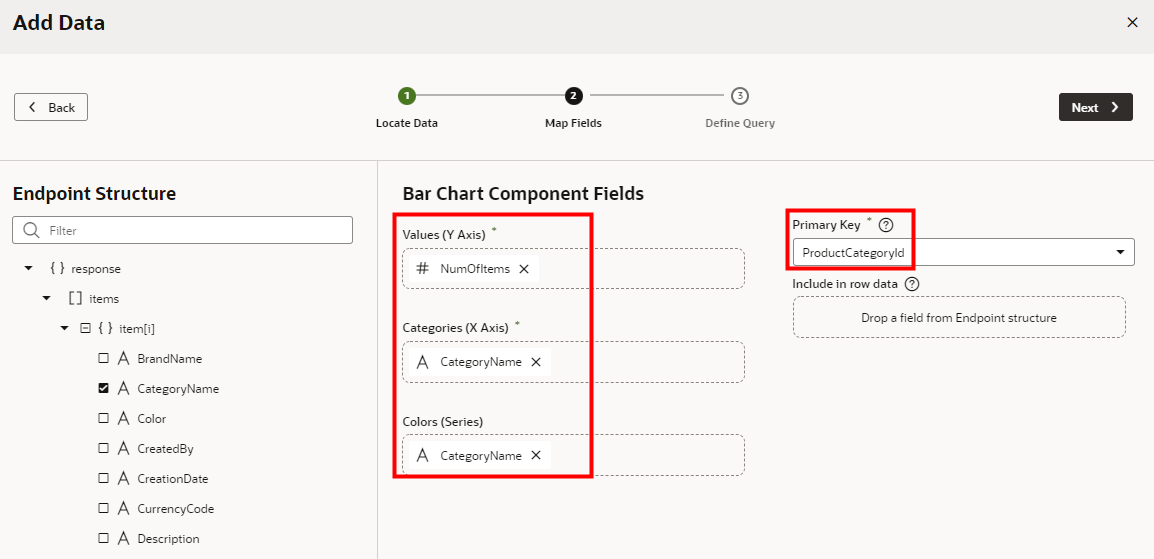Select the Description tree label

169,538
